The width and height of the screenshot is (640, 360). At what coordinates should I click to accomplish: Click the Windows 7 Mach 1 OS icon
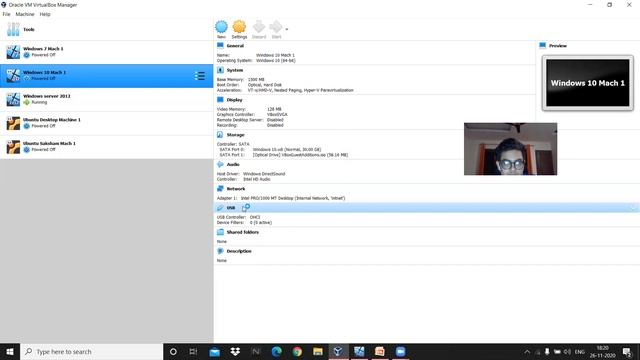[x=13, y=52]
